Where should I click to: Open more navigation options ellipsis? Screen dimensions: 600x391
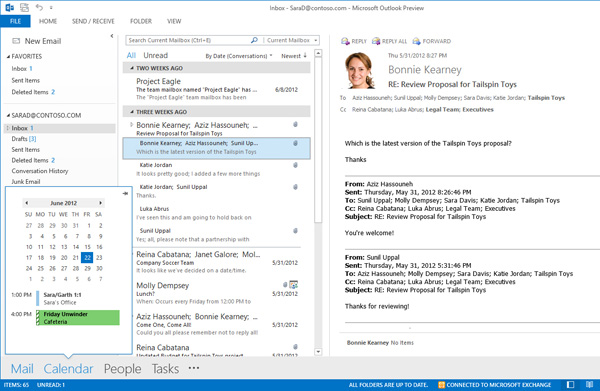(x=194, y=368)
